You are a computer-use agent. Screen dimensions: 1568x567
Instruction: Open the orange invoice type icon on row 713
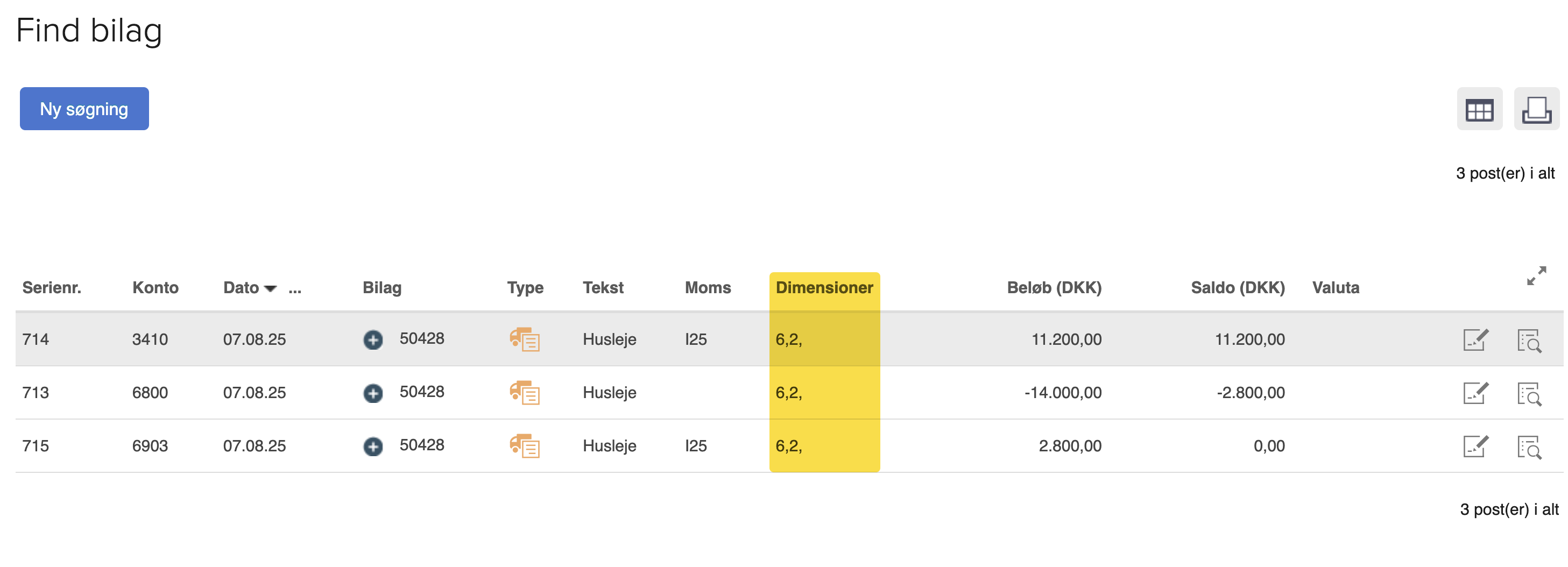[x=526, y=394]
